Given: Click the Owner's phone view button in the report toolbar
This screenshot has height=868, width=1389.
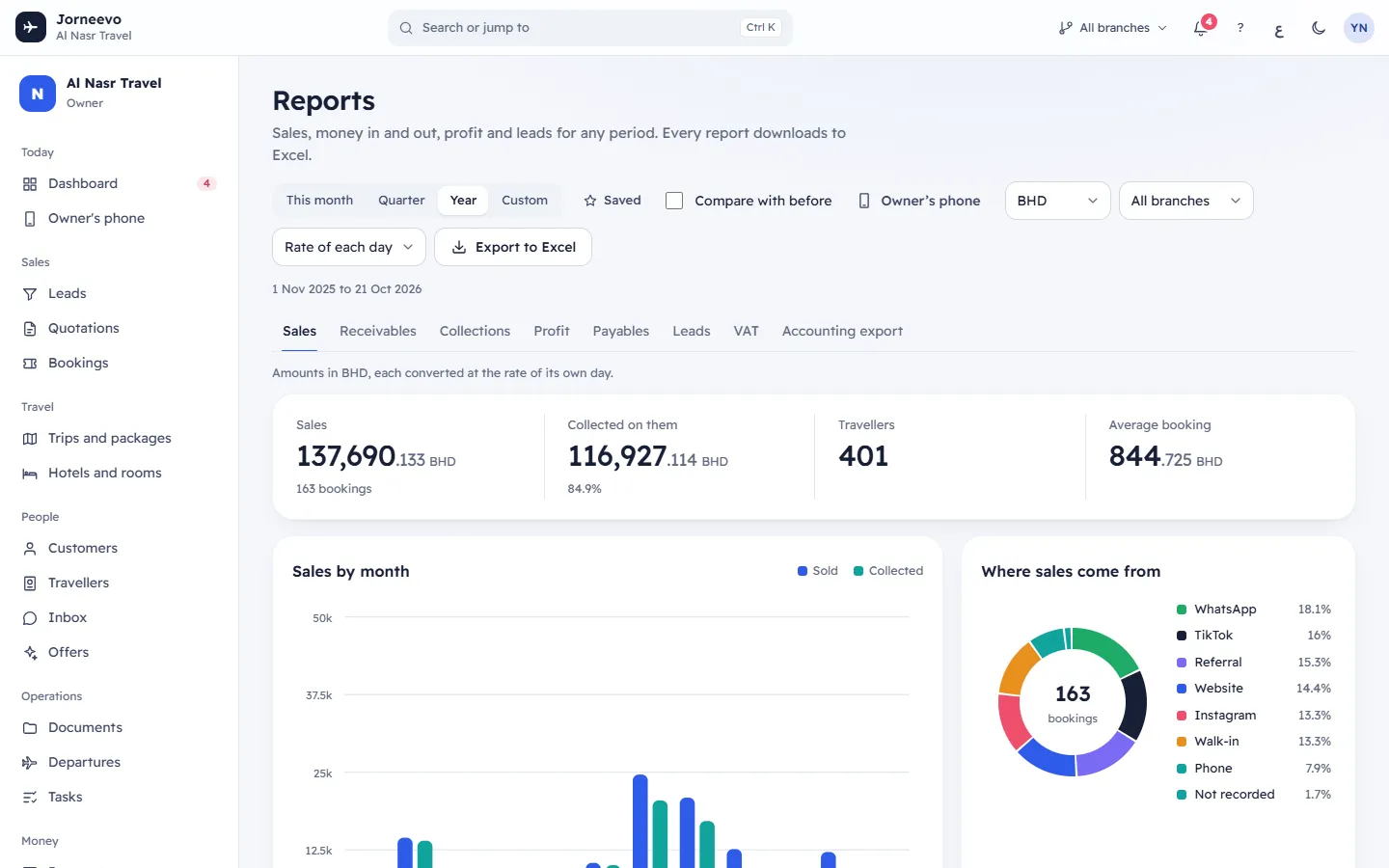Looking at the screenshot, I should click(x=919, y=201).
